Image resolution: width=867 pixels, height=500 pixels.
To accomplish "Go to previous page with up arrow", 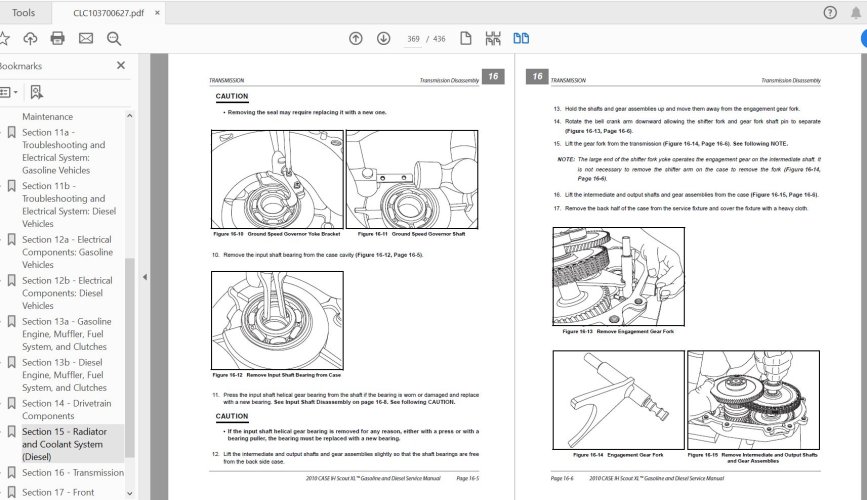I will pyautogui.click(x=355, y=39).
